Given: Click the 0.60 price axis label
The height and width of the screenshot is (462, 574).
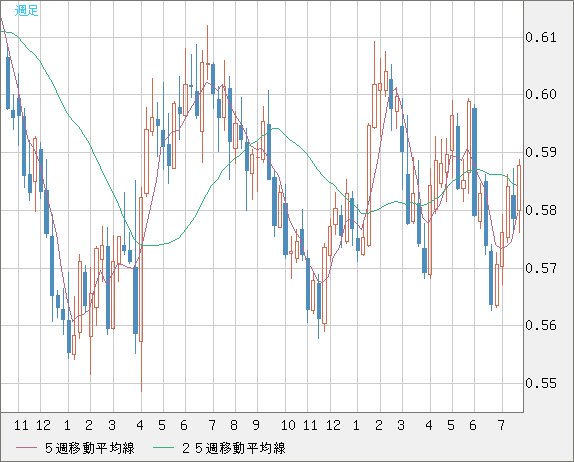Looking at the screenshot, I should (541, 94).
